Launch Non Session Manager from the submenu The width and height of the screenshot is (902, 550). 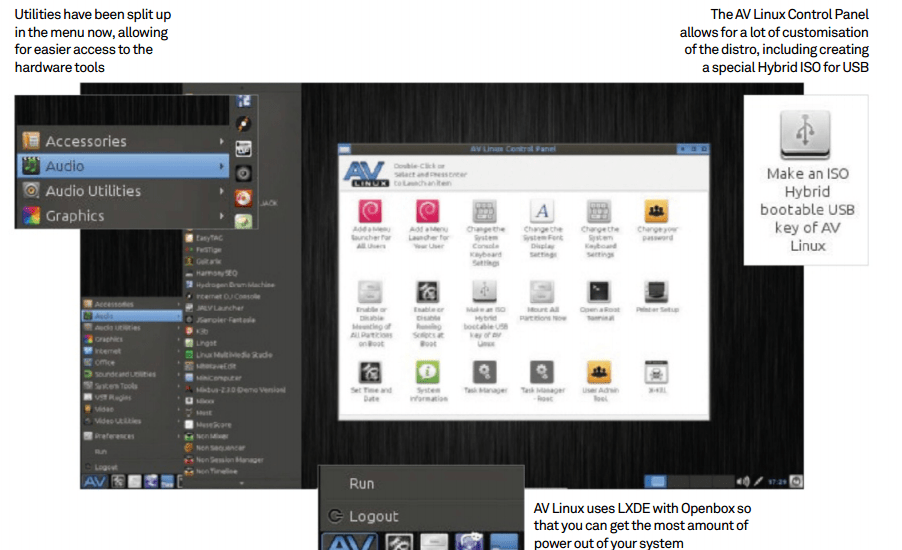coord(242,460)
